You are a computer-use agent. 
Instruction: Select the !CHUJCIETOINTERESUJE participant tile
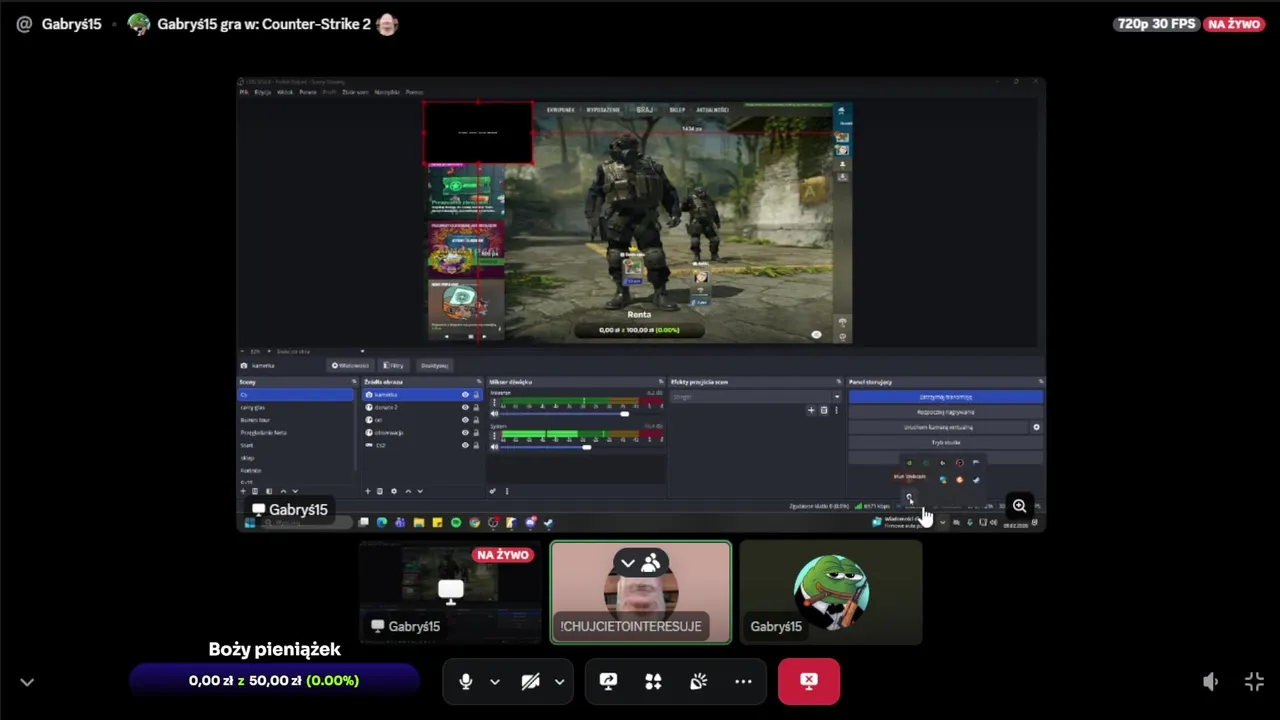click(641, 592)
